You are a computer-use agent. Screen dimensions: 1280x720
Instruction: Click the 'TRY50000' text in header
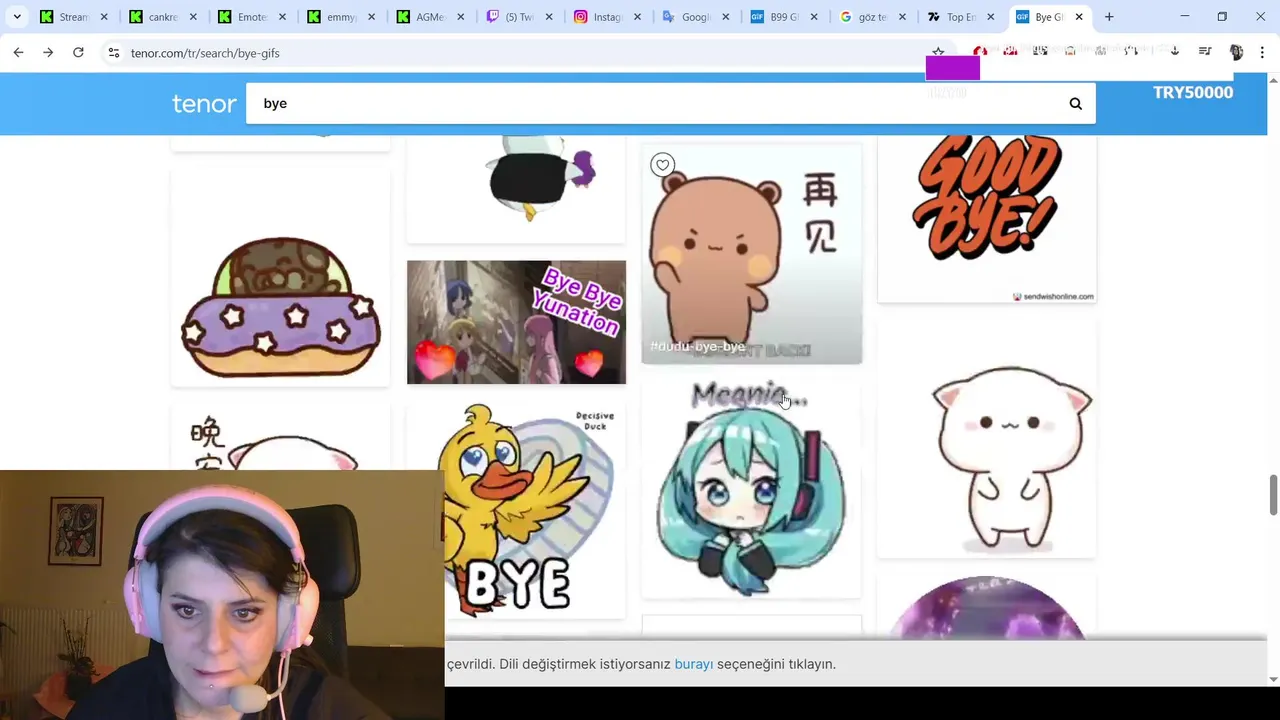click(x=1192, y=92)
